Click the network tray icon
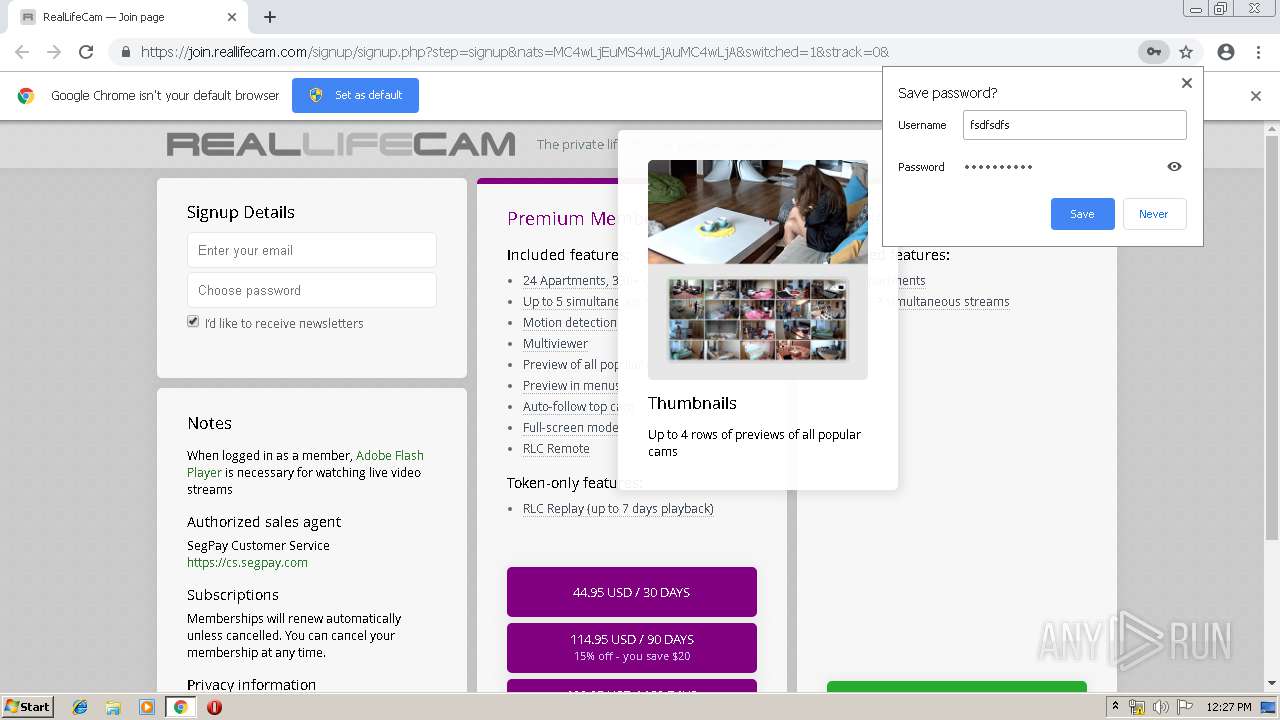 1137,707
